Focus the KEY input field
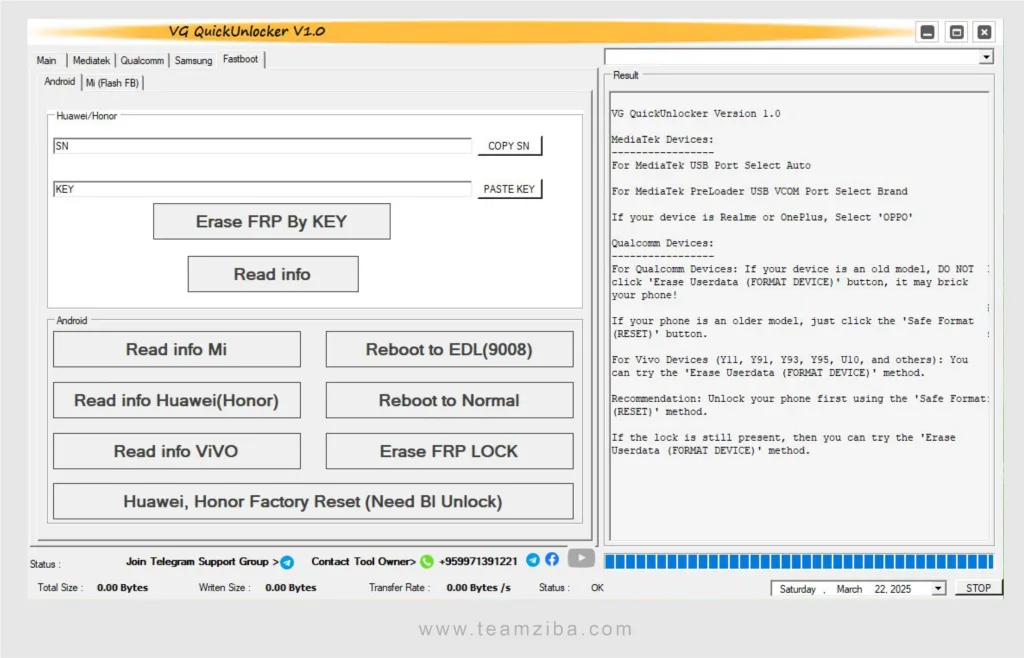The image size is (1024, 658). (x=262, y=189)
